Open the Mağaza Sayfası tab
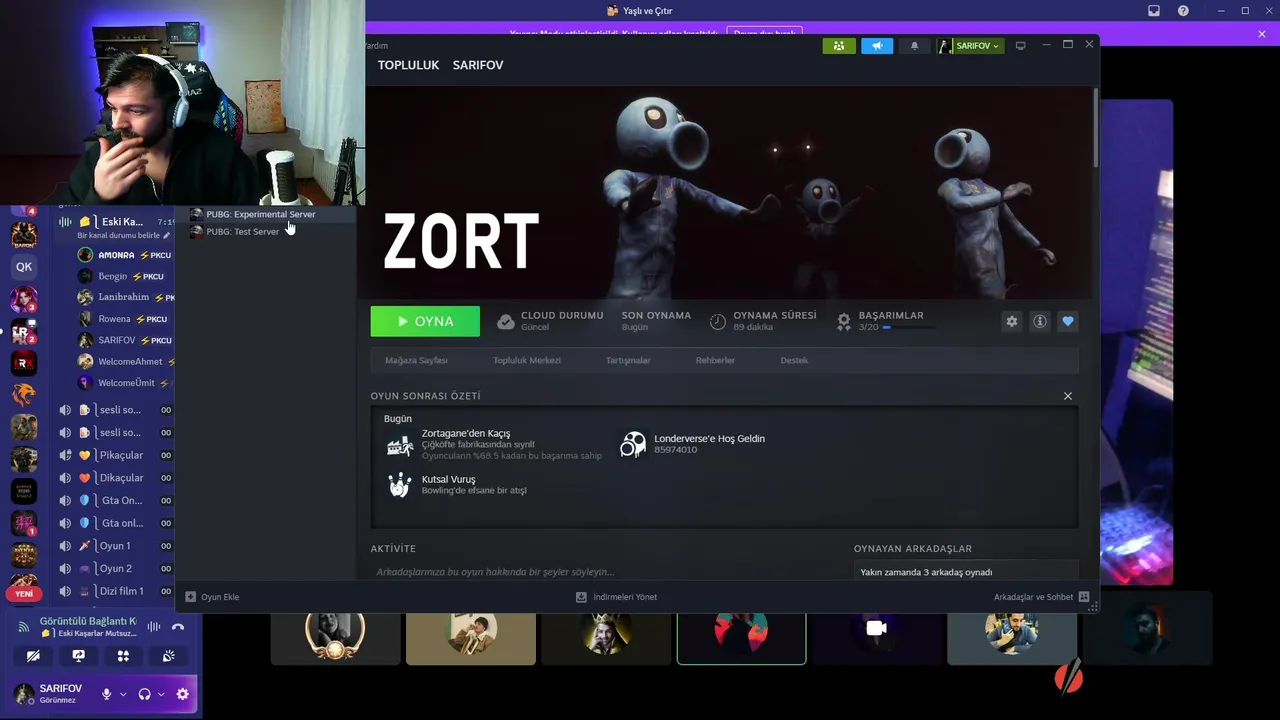1280x720 pixels. click(416, 360)
